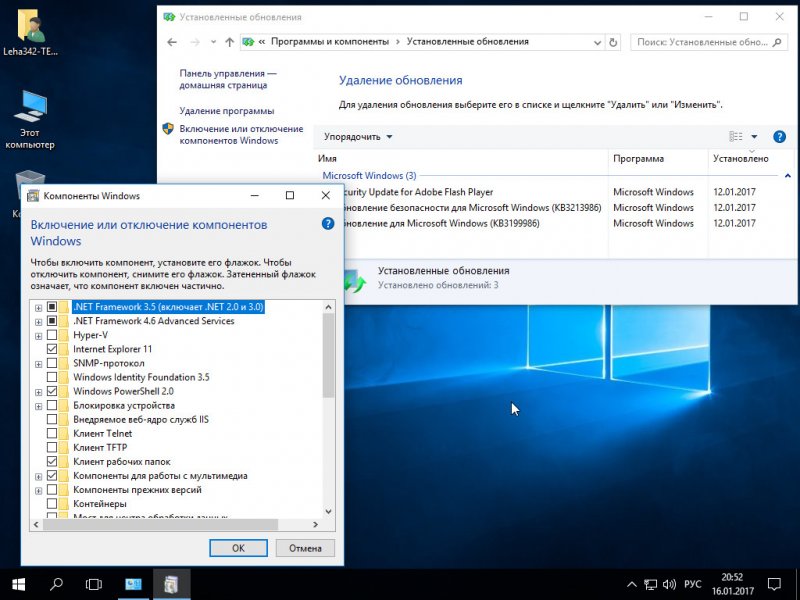This screenshot has height=600, width=800.
Task: Open Панель управления домашняя страница link
Action: click(x=228, y=79)
